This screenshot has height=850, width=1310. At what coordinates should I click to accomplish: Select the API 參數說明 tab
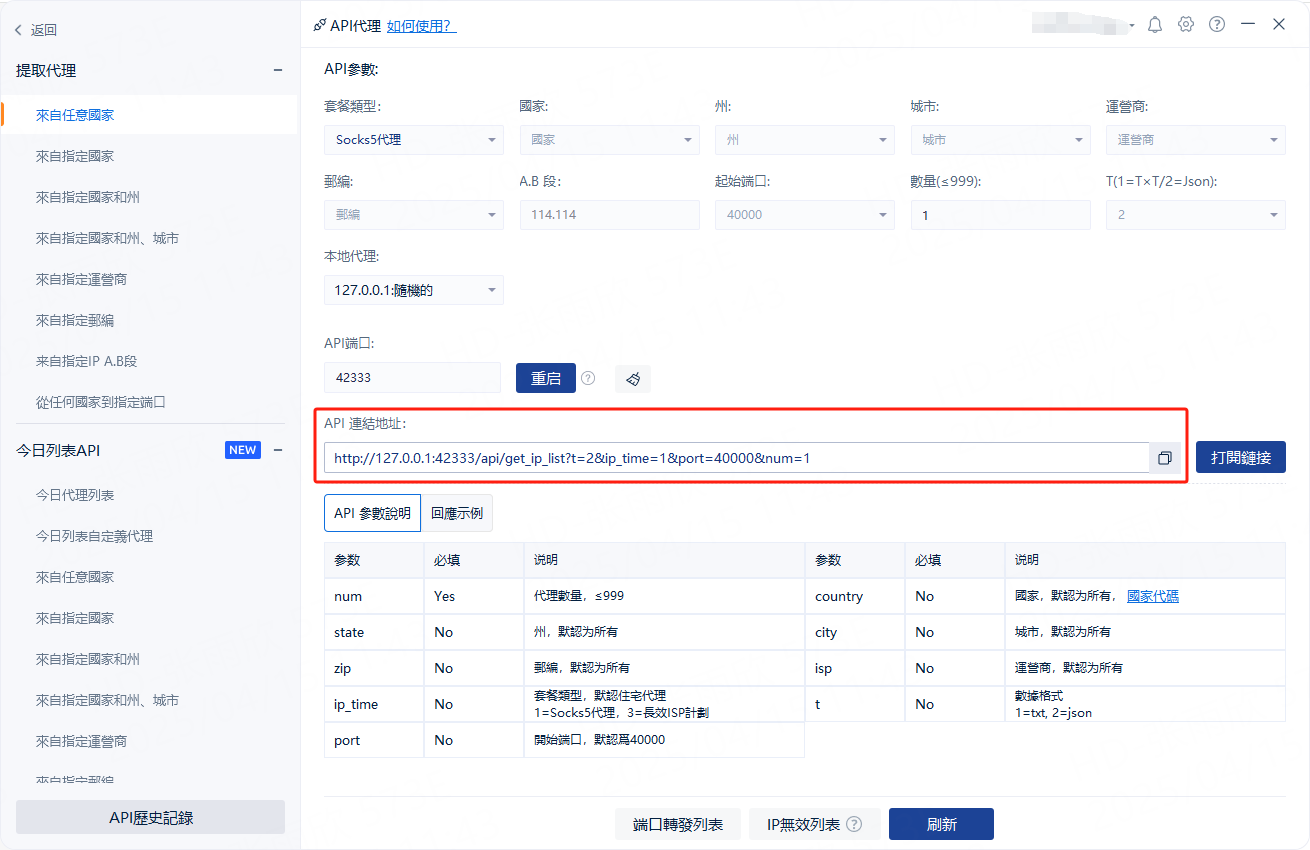372,513
